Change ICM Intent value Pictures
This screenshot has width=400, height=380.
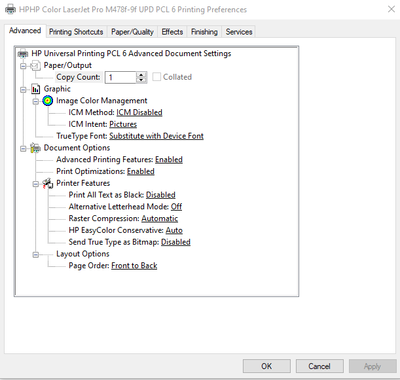click(x=123, y=124)
